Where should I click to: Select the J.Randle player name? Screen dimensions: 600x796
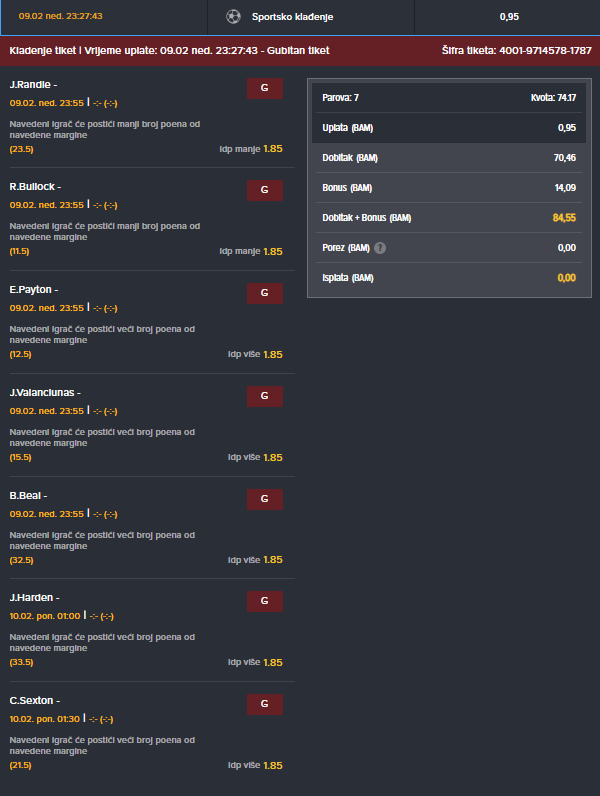30,85
